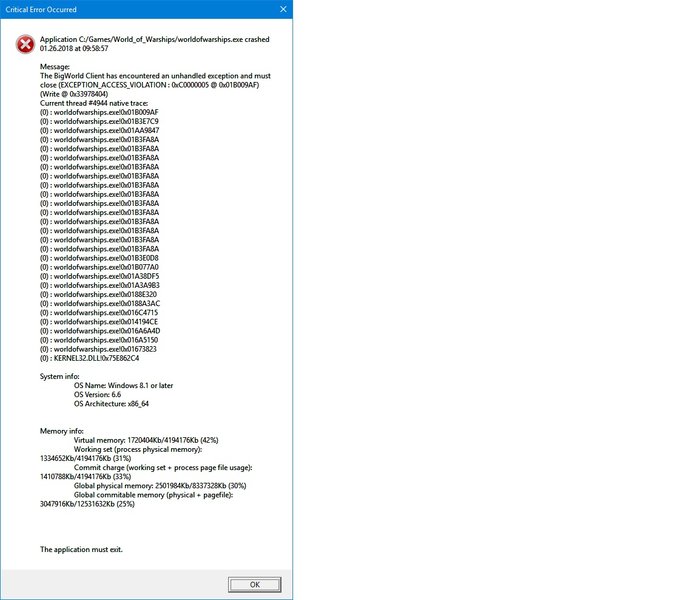This screenshot has width=699, height=600.
Task: Click the red error X icon
Action: (x=25, y=44)
